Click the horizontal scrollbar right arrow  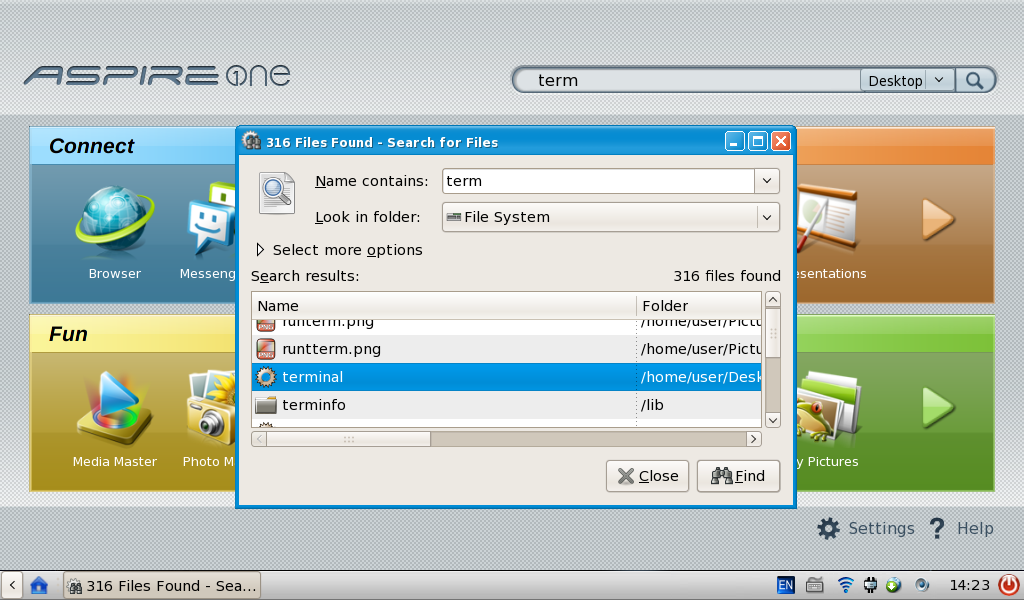click(x=754, y=439)
